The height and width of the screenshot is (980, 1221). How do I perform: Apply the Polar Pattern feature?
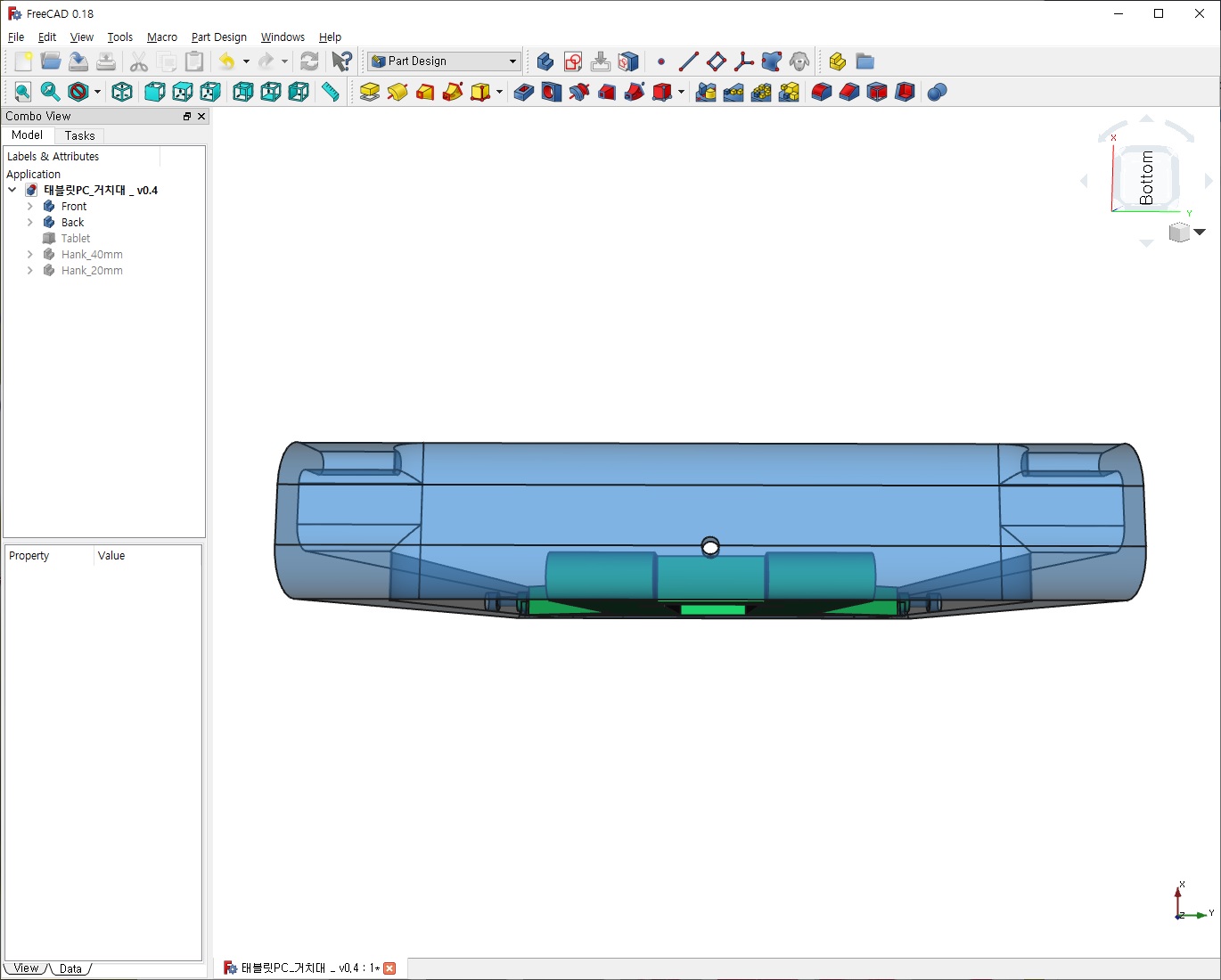pyautogui.click(x=761, y=92)
